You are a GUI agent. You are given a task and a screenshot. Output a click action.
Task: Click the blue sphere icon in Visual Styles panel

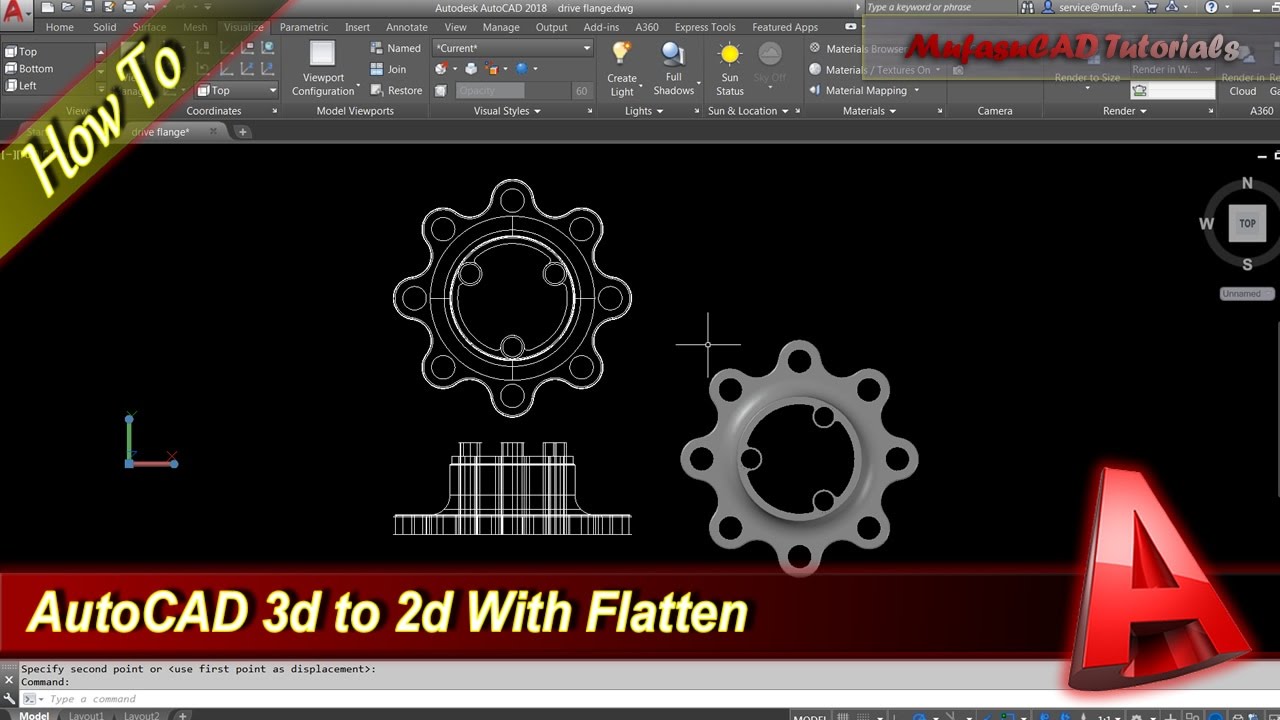522,69
